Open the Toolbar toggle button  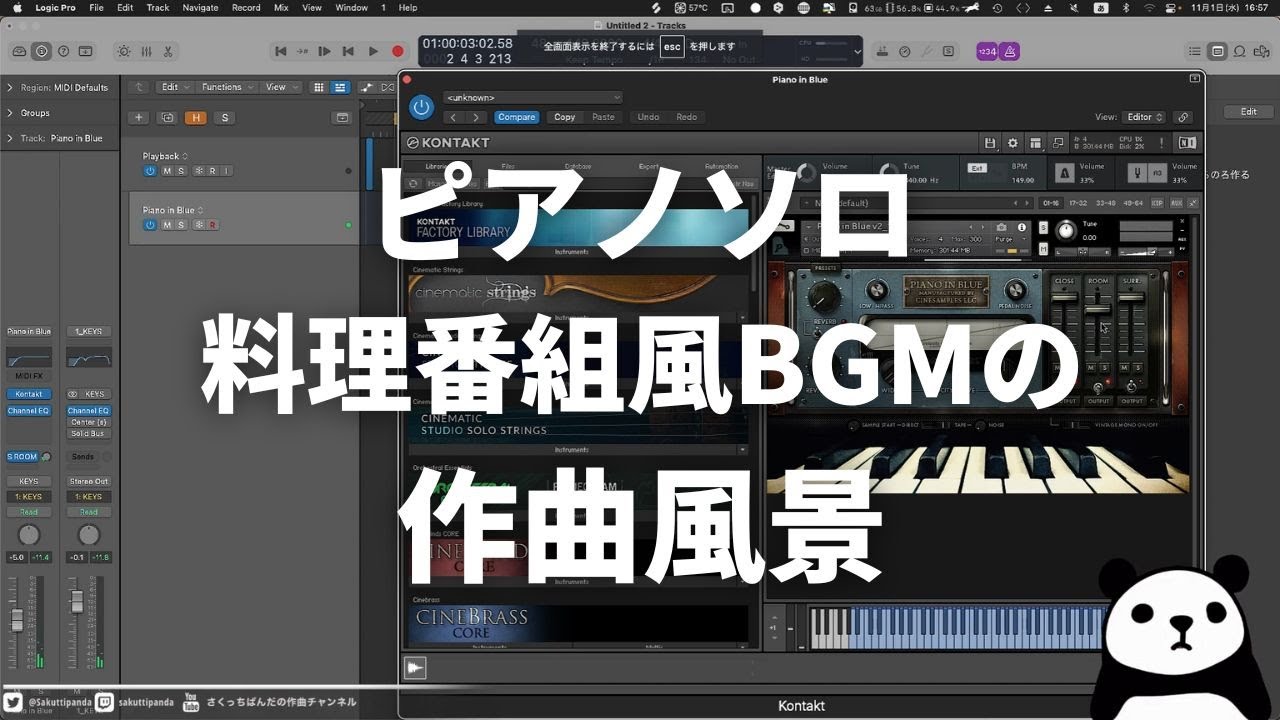85,51
